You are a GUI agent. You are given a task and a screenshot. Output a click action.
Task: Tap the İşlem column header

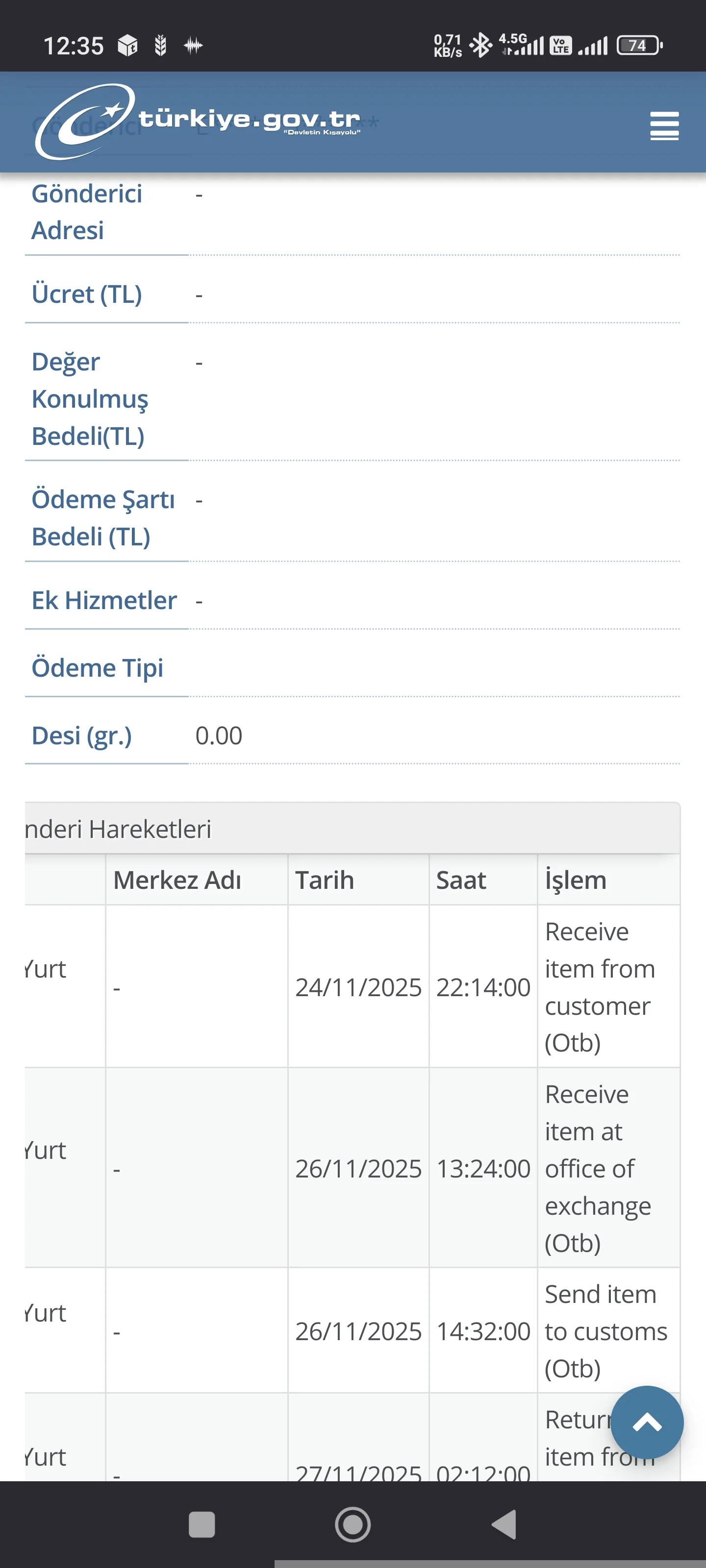click(576, 880)
